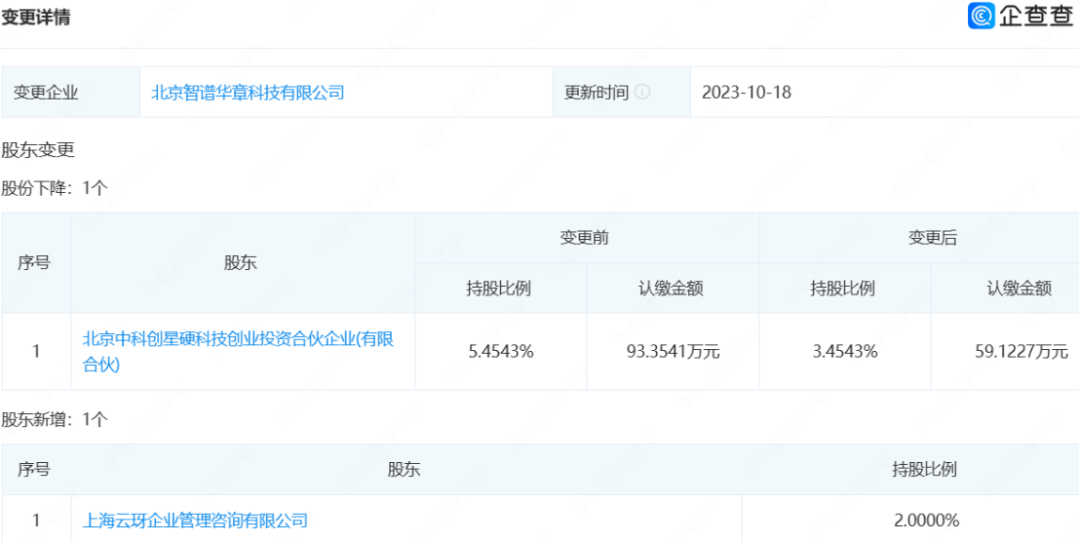Select the 股东新增: 1个 subsection label
The height and width of the screenshot is (542, 1080).
54,420
